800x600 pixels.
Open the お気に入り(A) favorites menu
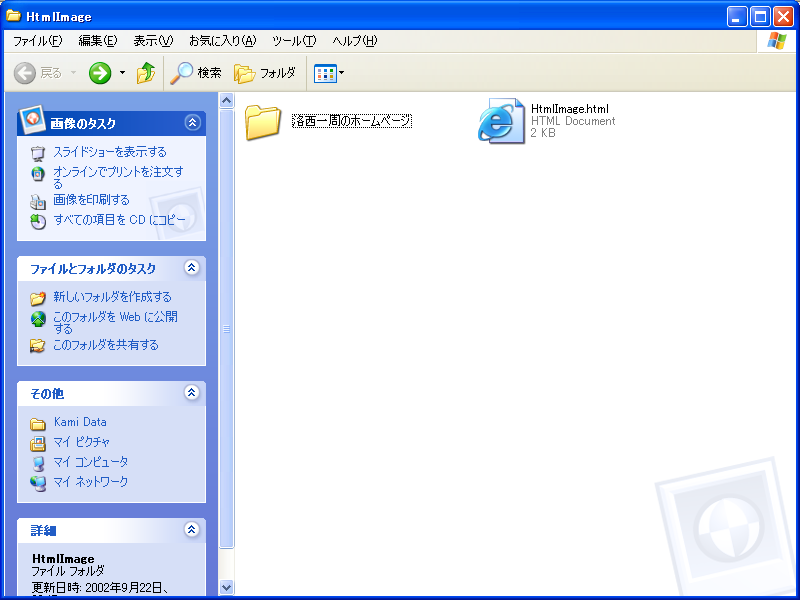click(x=222, y=41)
